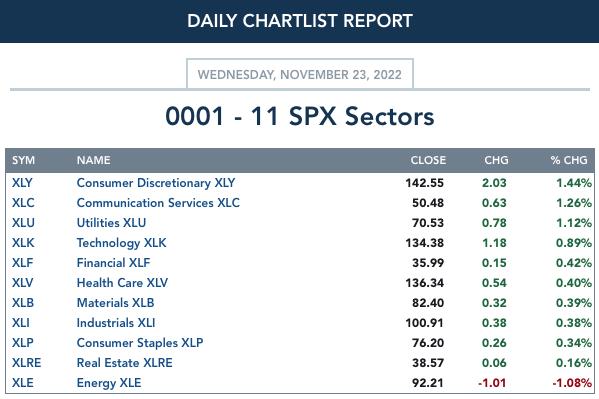
Task: Sort table by % CHG column header
Action: click(569, 160)
